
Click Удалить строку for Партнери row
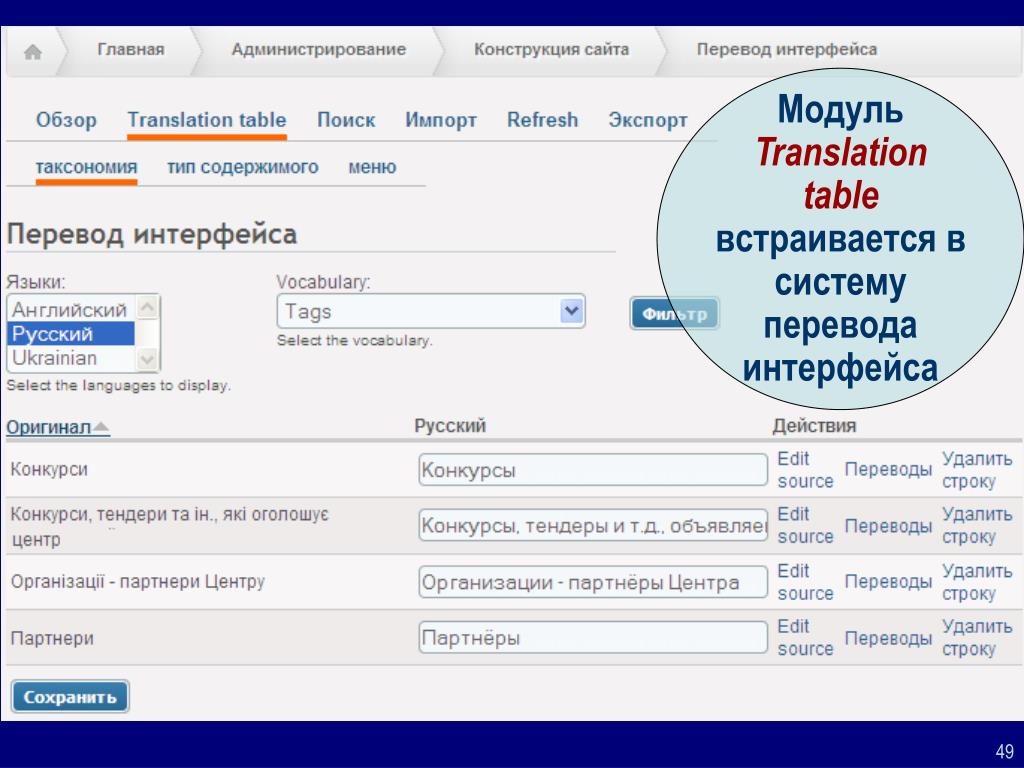977,637
